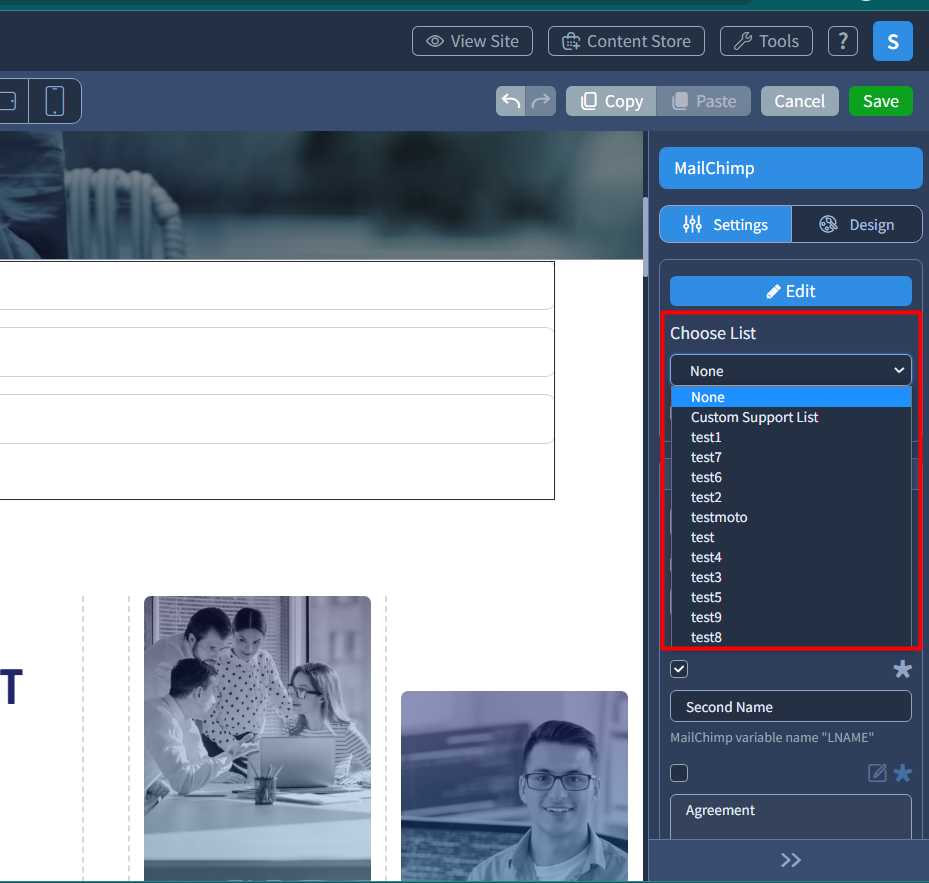Click the Second Name input field
The image size is (929, 883).
pos(790,706)
